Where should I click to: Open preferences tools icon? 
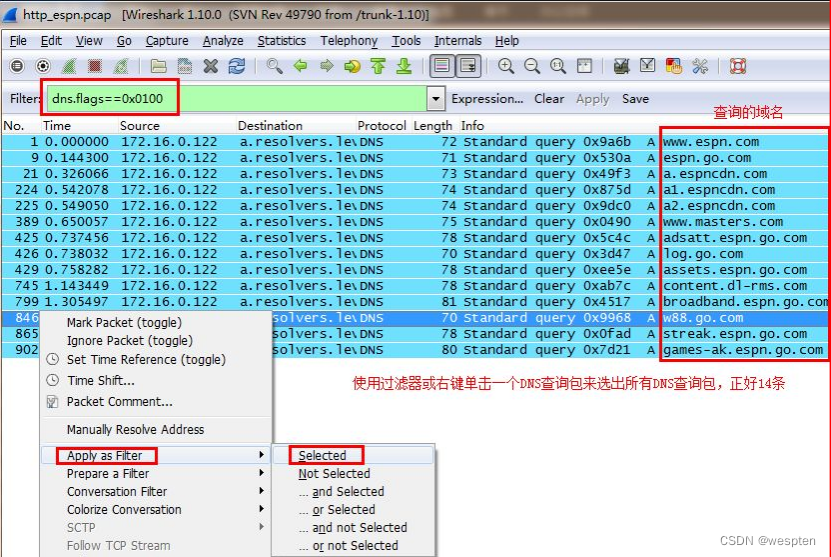700,66
